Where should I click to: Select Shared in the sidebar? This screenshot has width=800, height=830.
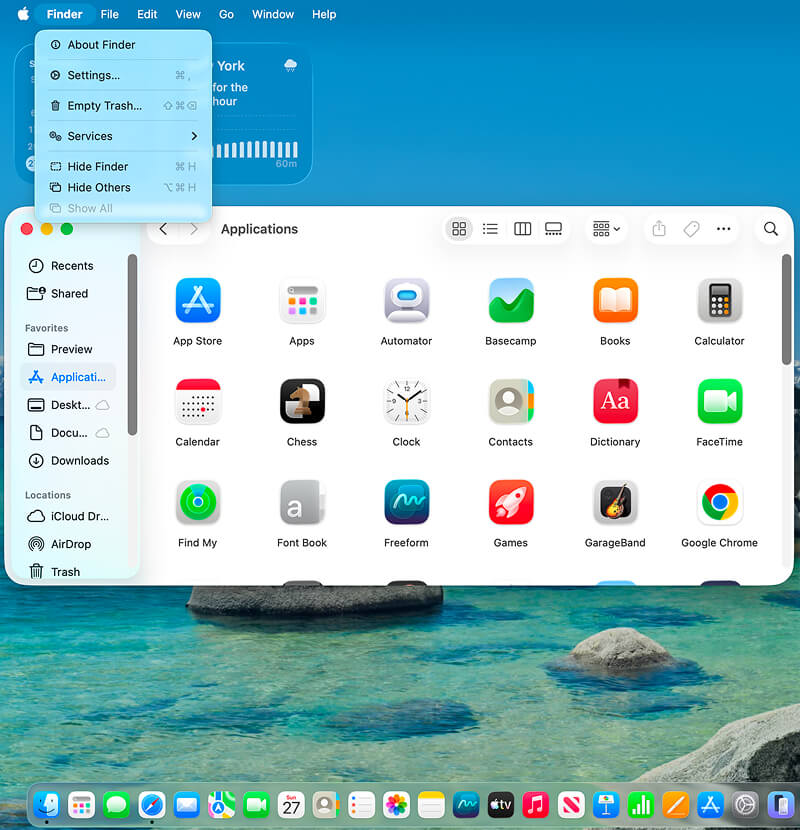(x=68, y=293)
